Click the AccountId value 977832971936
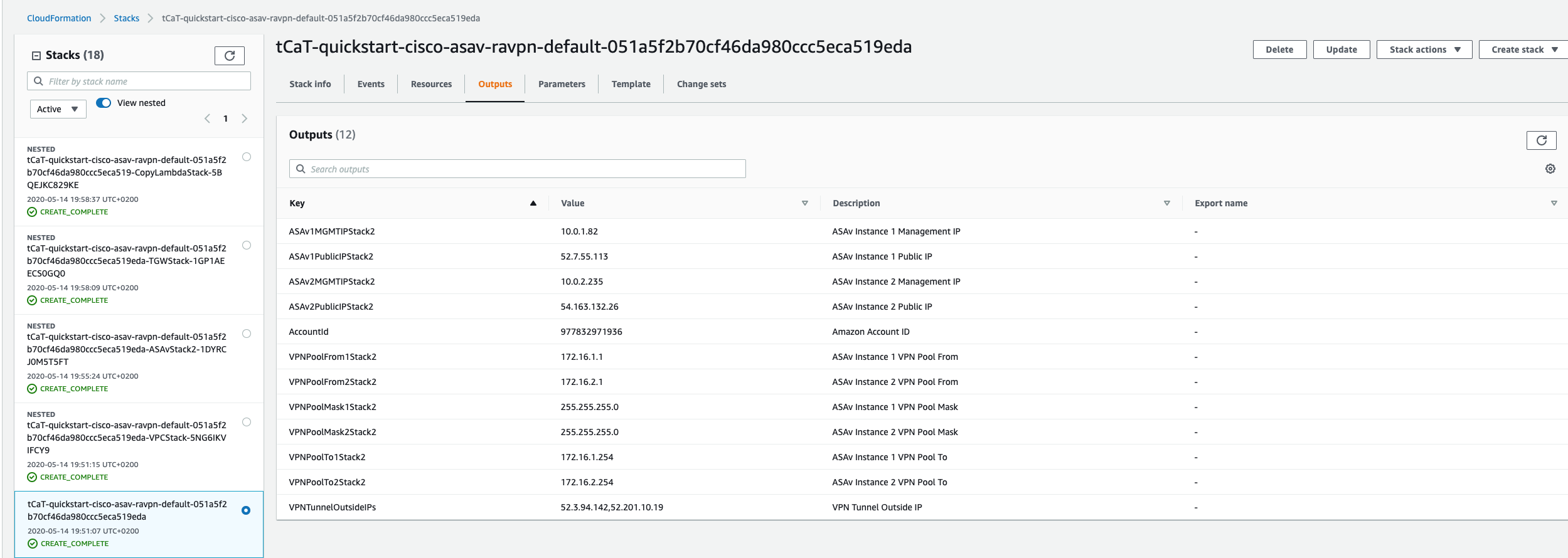 point(591,332)
